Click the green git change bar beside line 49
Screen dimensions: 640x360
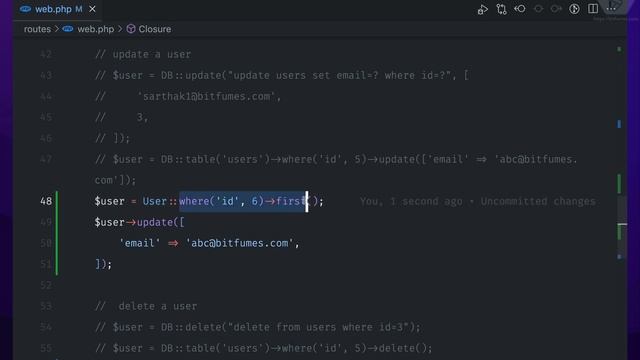click(57, 222)
